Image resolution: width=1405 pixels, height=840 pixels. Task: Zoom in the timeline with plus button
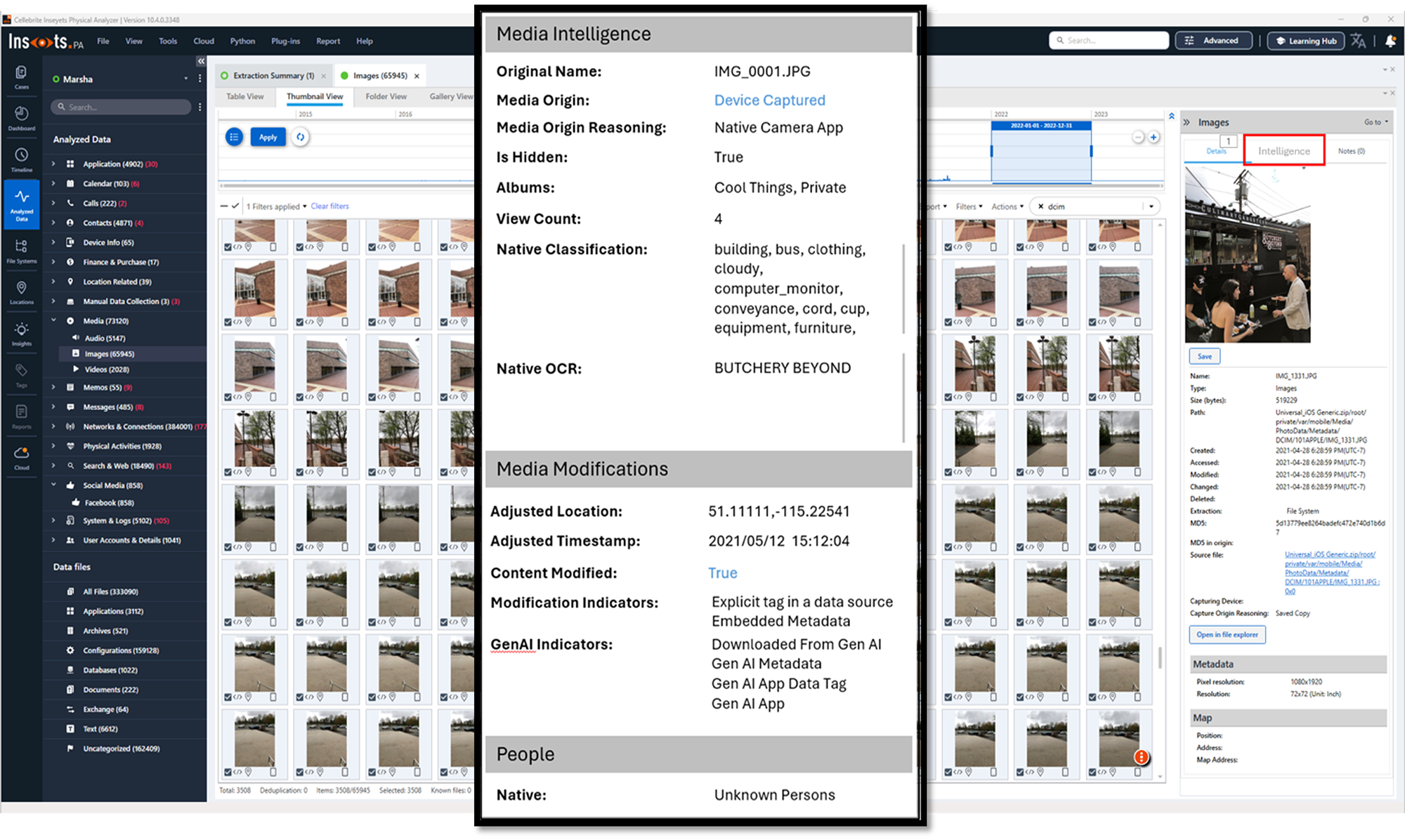(1154, 137)
